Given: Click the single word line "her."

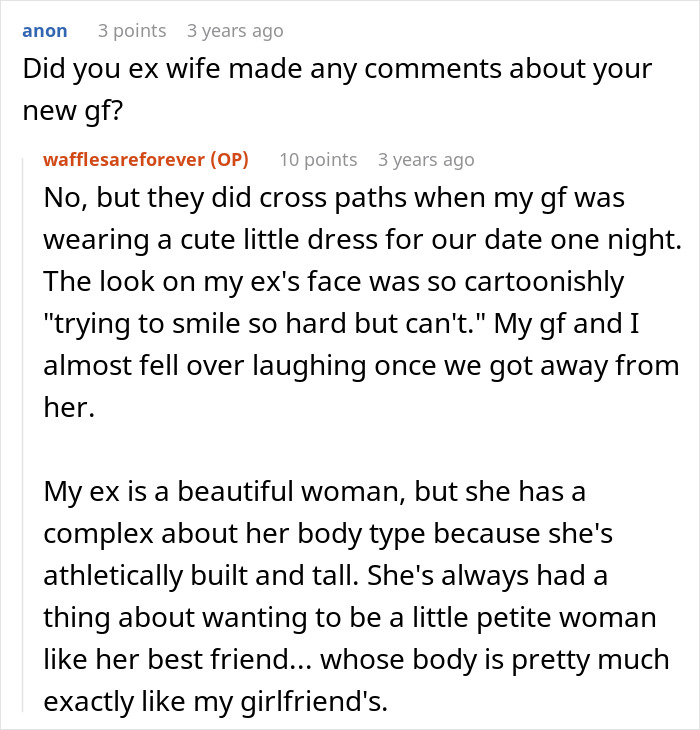Looking at the screenshot, I should (x=67, y=408).
